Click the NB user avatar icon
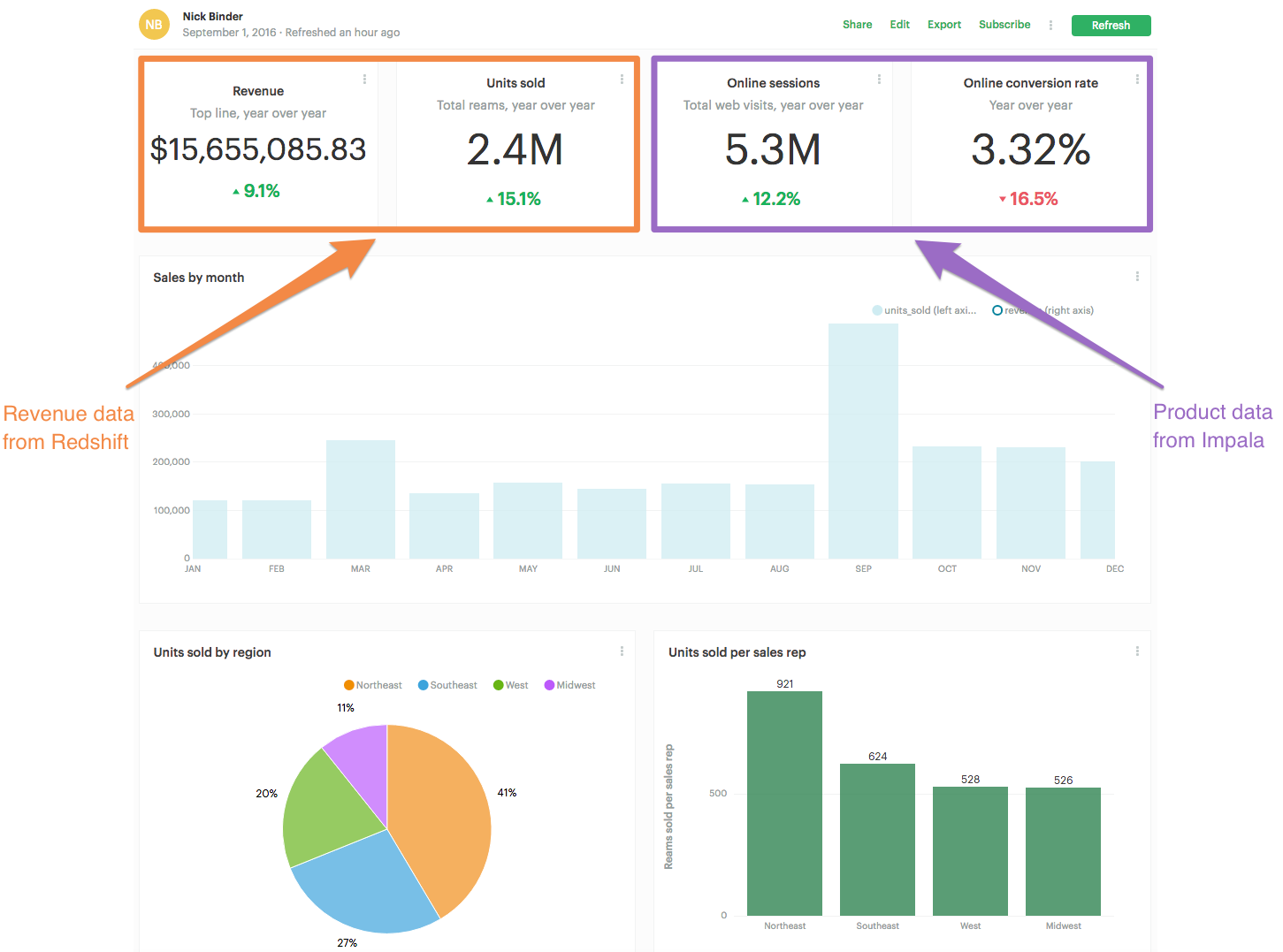Viewport: 1283px width, 952px height. coord(154,25)
